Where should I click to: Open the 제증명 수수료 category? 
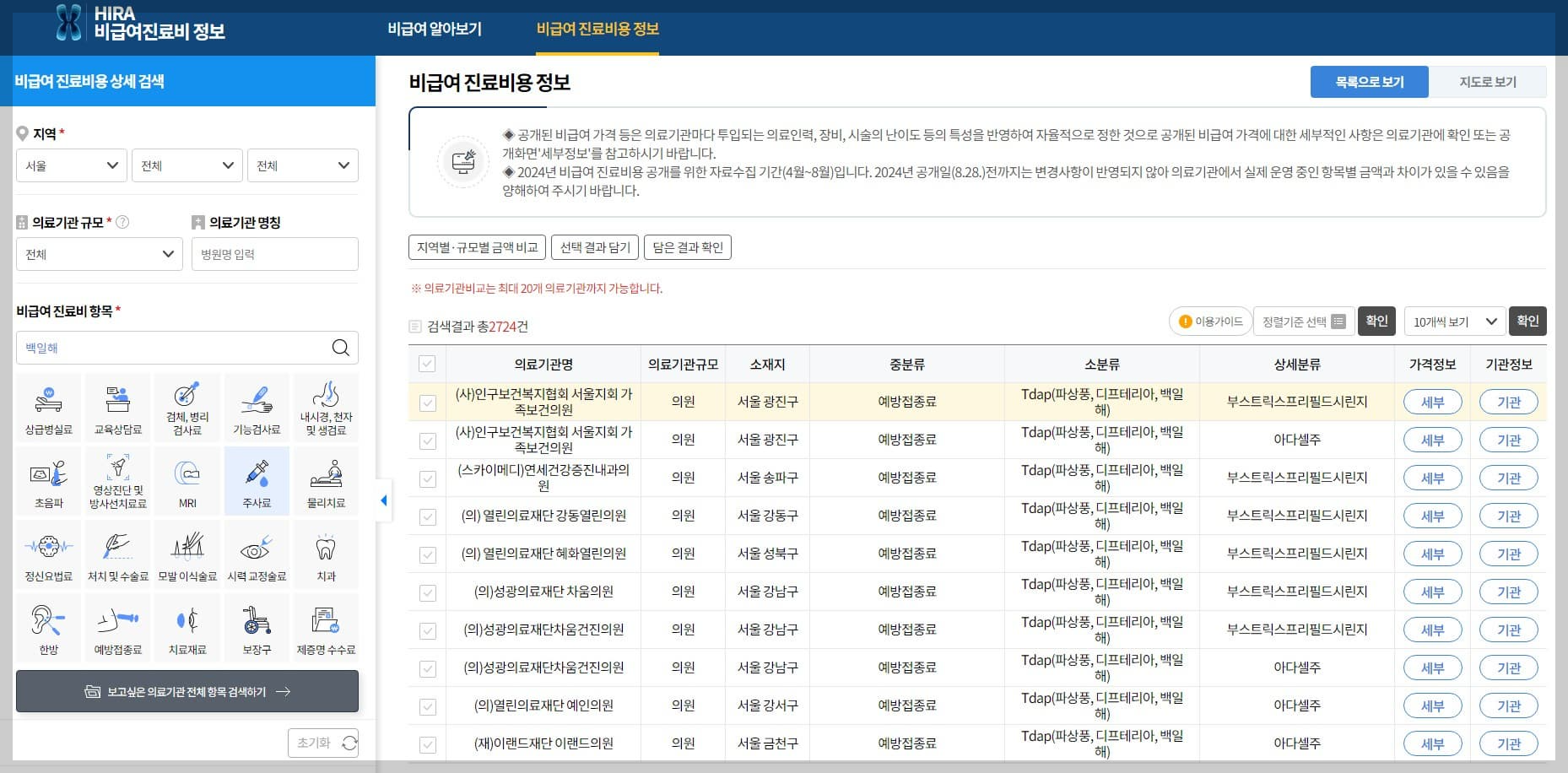(326, 627)
